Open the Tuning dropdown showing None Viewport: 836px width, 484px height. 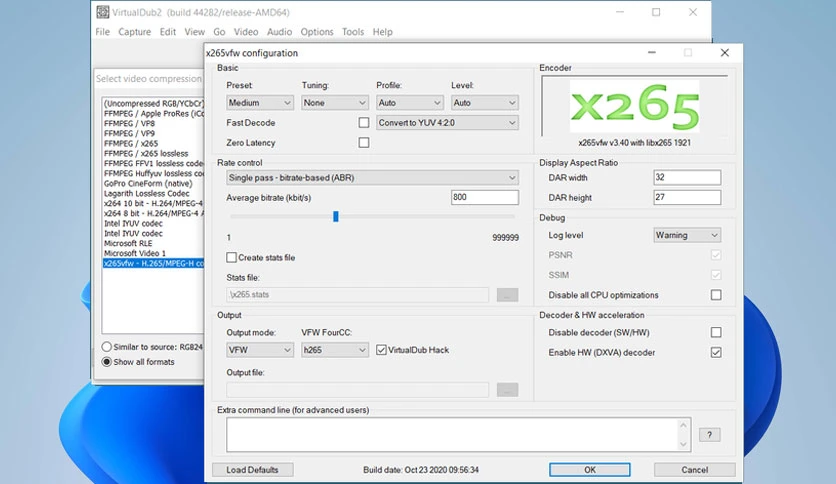tap(335, 102)
